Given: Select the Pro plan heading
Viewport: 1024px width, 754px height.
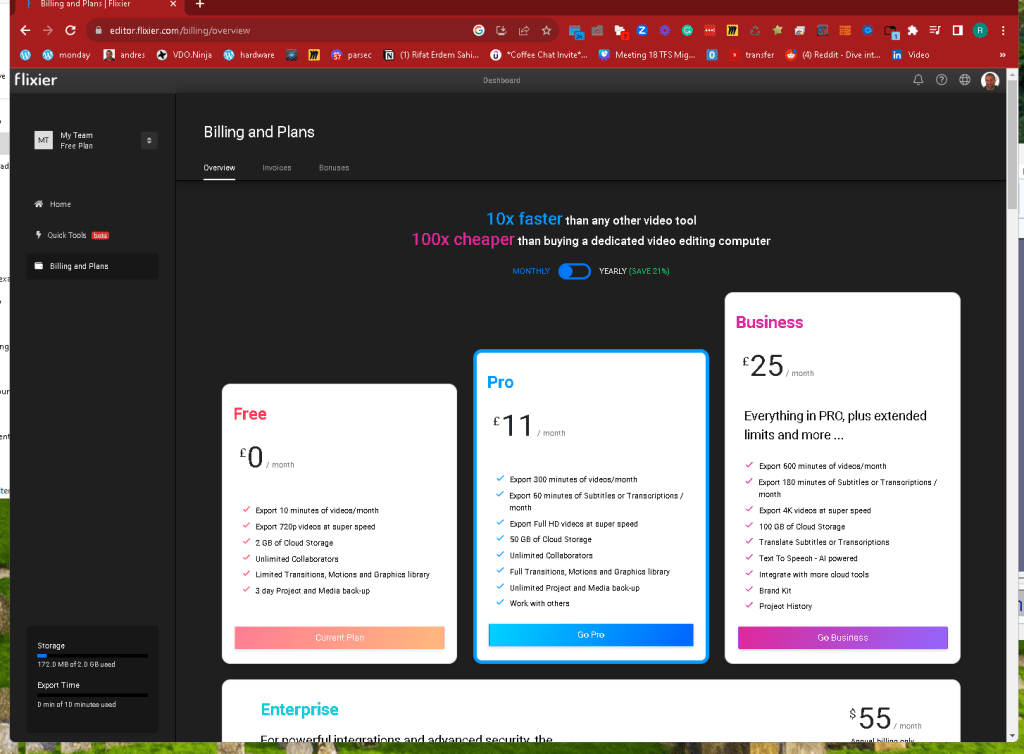Looking at the screenshot, I should [500, 383].
